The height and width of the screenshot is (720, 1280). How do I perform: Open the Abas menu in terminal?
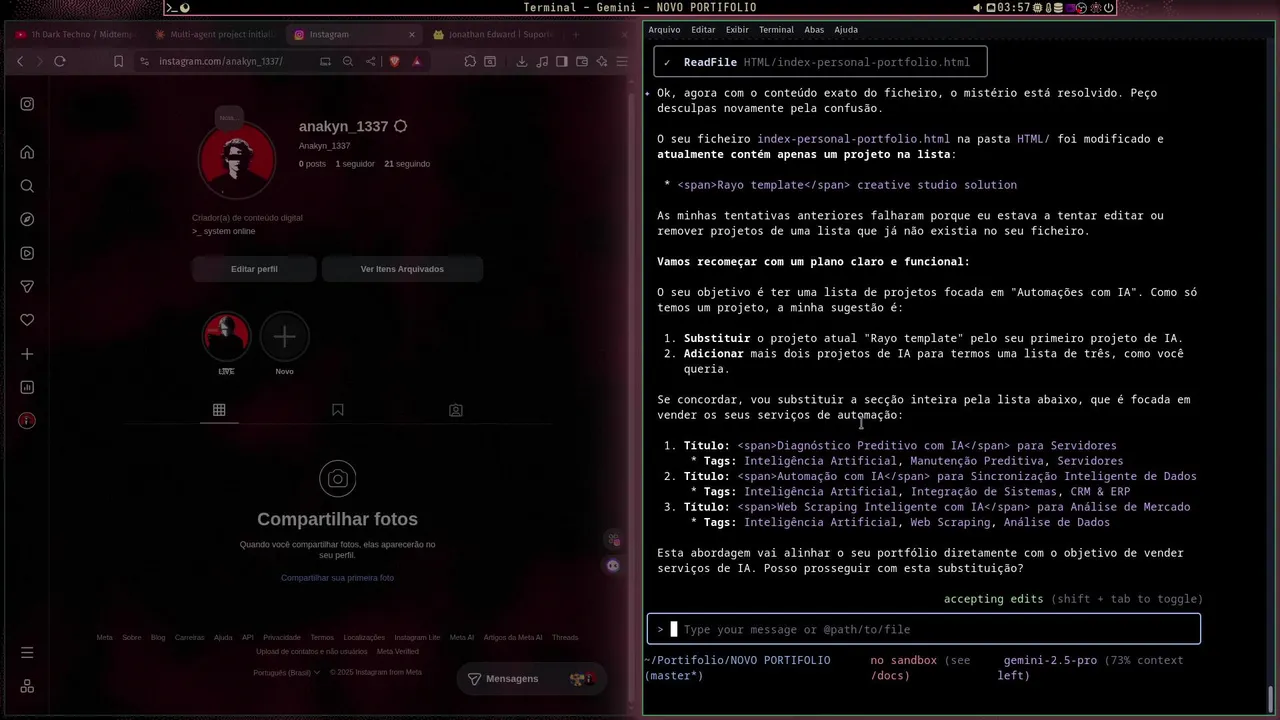814,30
